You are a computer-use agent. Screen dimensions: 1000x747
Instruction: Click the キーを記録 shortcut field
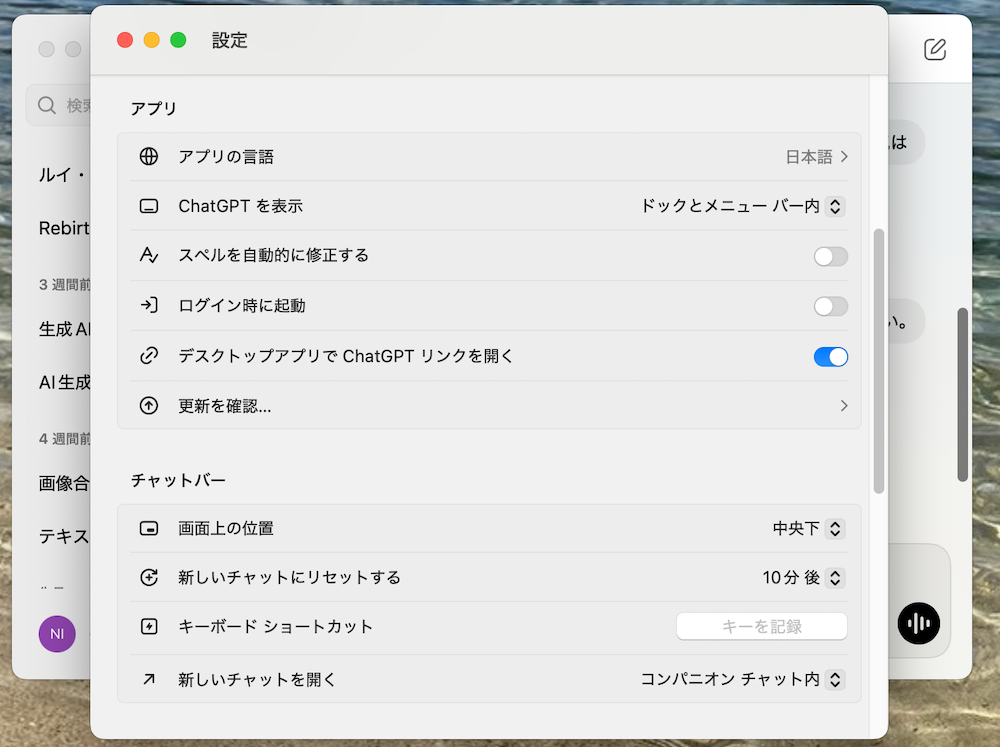[x=761, y=627]
